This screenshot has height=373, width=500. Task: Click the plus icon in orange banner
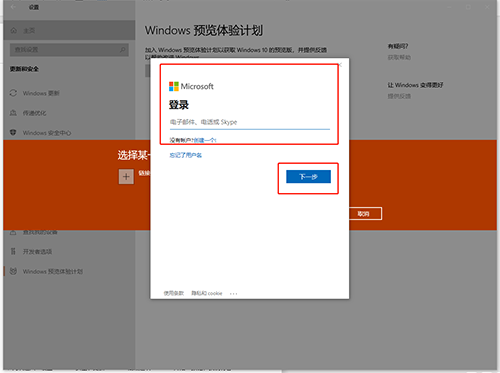(126, 177)
